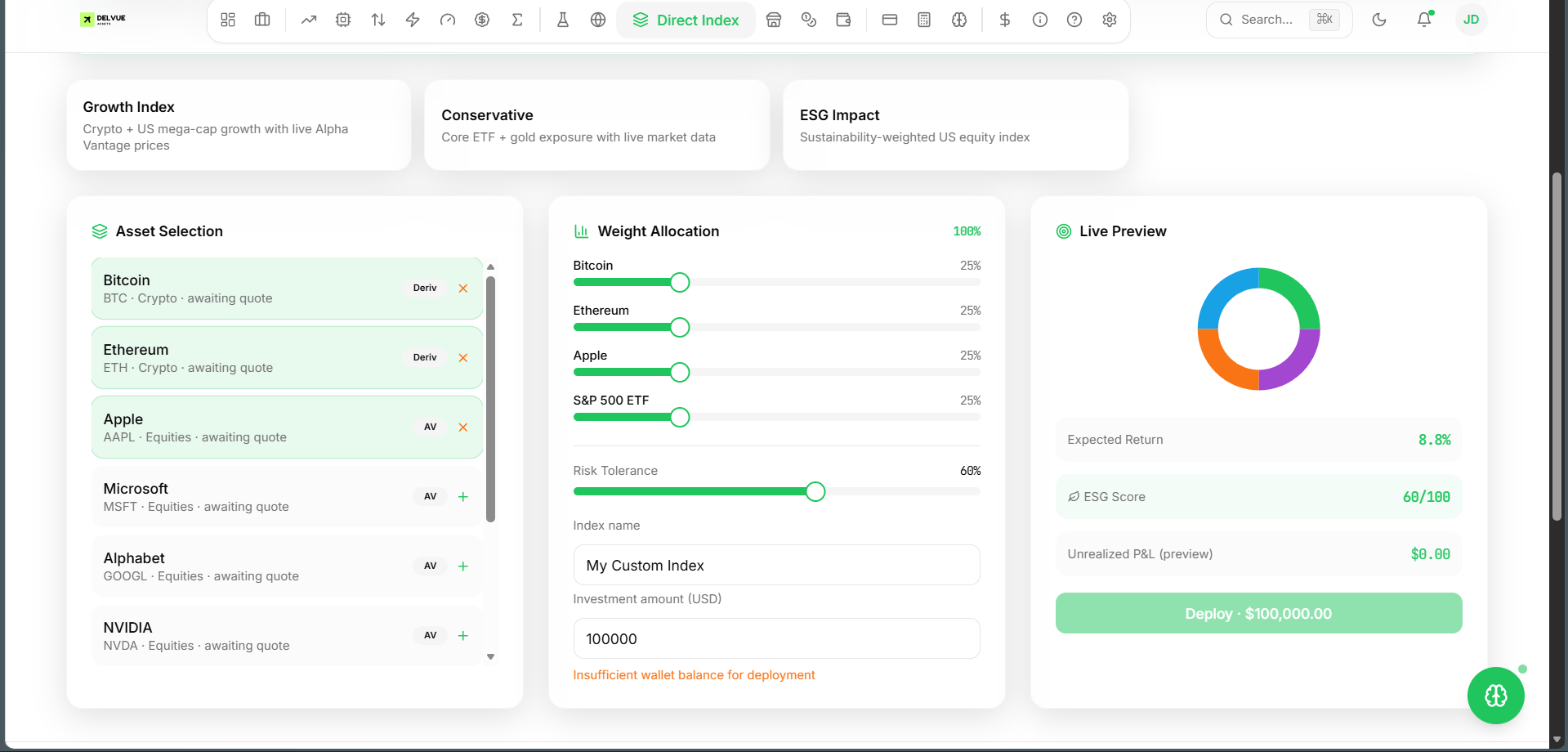Open the floating brain AI assistant button

pos(1496,696)
